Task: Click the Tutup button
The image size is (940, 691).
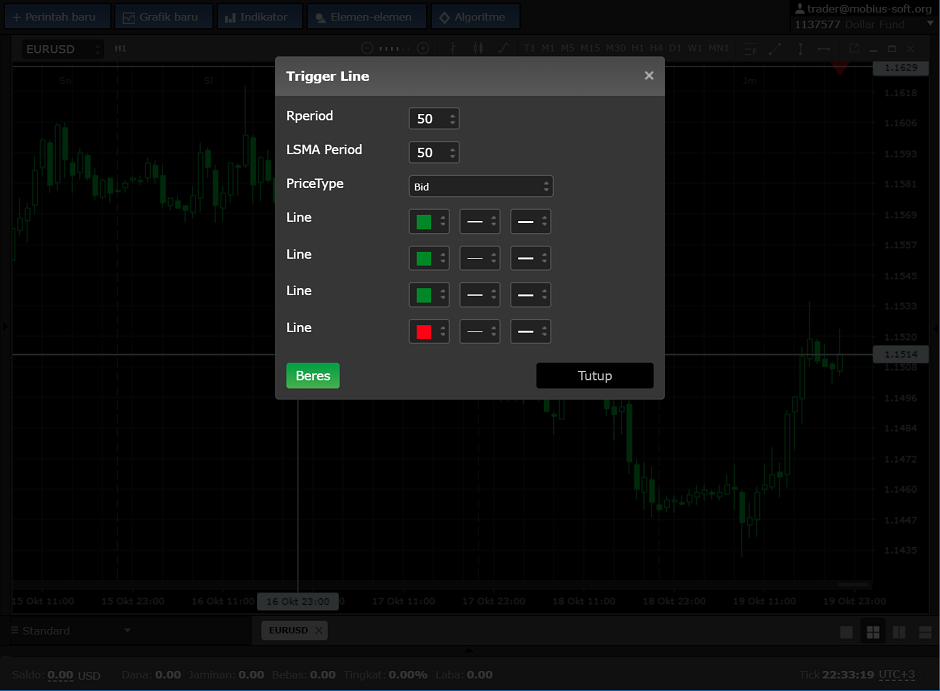Action: click(595, 376)
